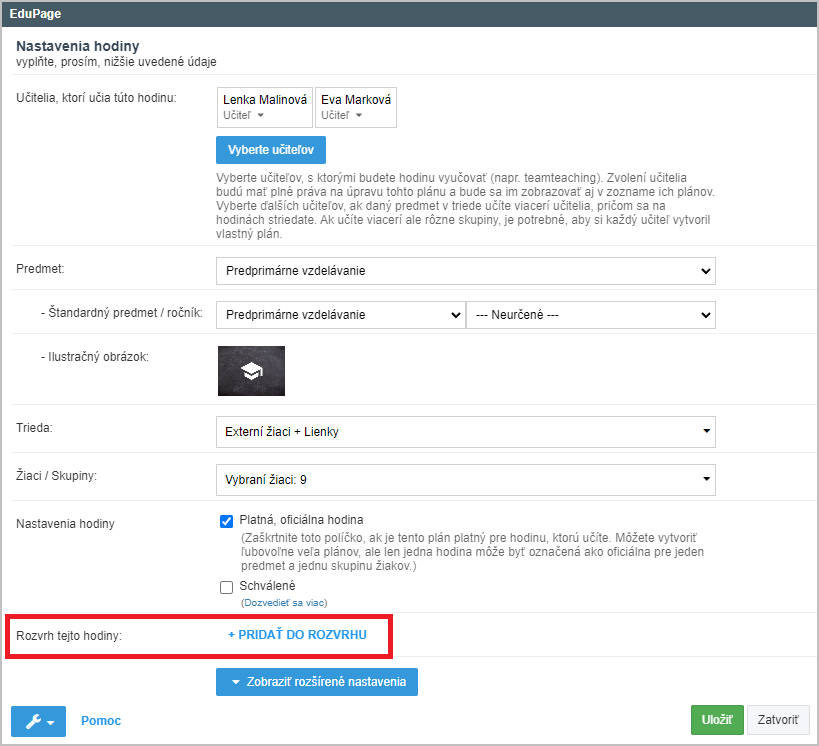The image size is (819, 746).
Task: Open the Neurčené ročník dropdown
Action: (591, 315)
